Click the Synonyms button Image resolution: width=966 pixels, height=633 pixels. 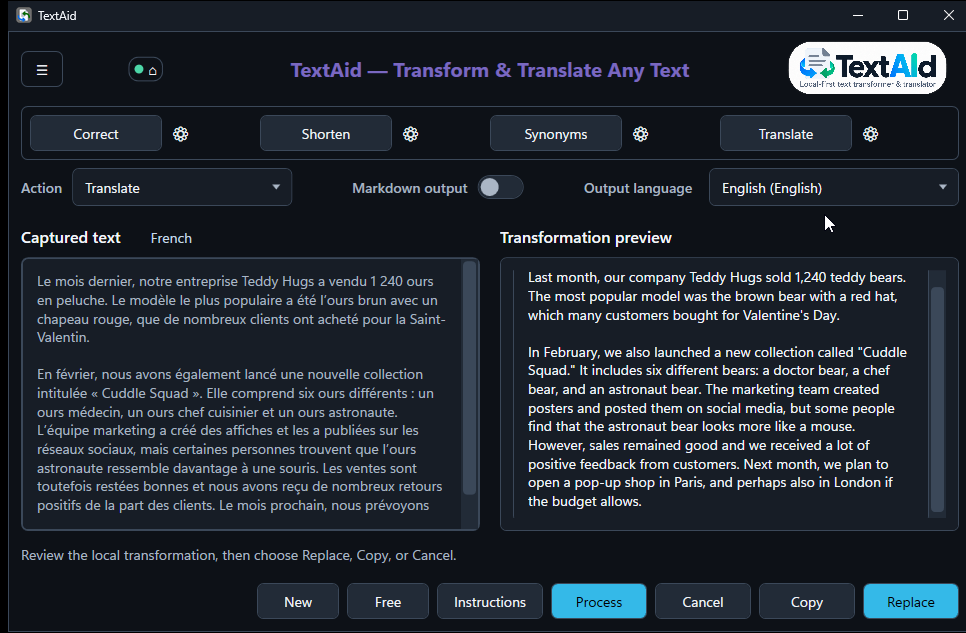point(556,134)
